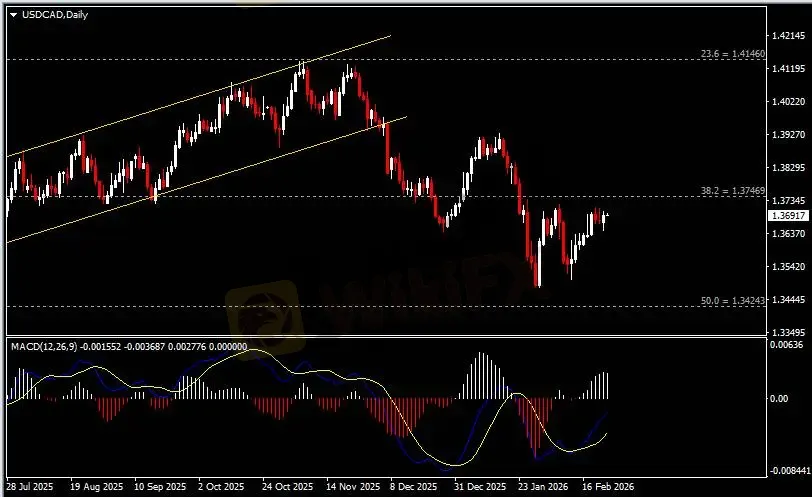Click the 24 Oct 2025 date label
The image size is (812, 497).
287,487
